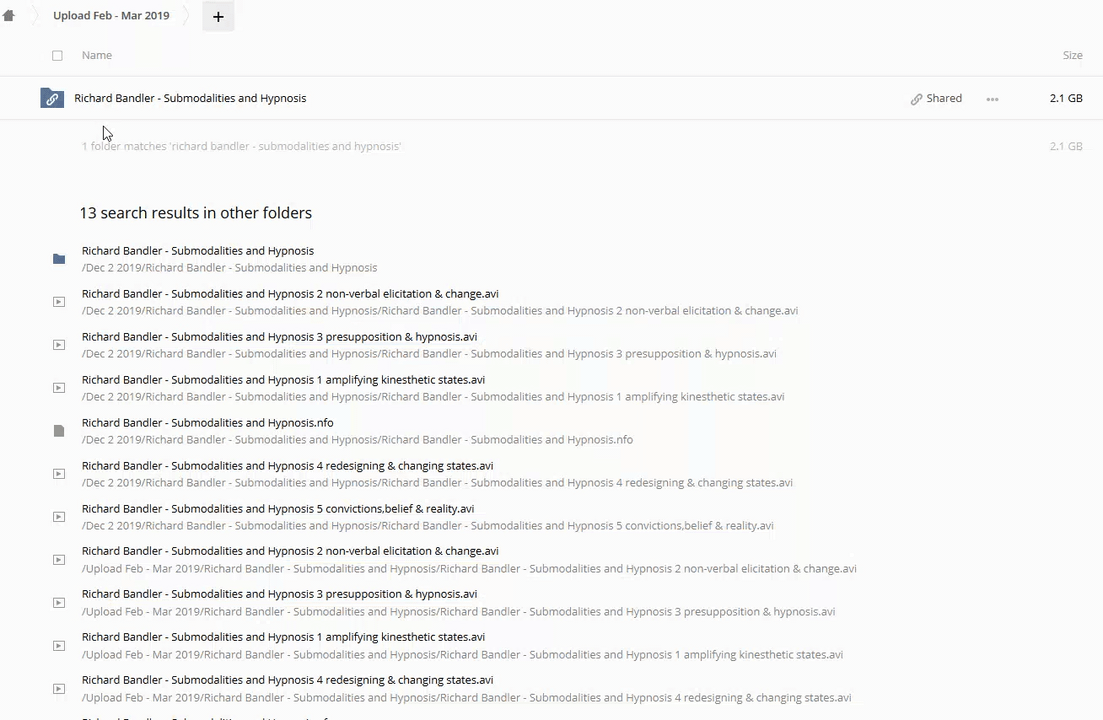Open Dec 2019 folder search result

(x=198, y=251)
